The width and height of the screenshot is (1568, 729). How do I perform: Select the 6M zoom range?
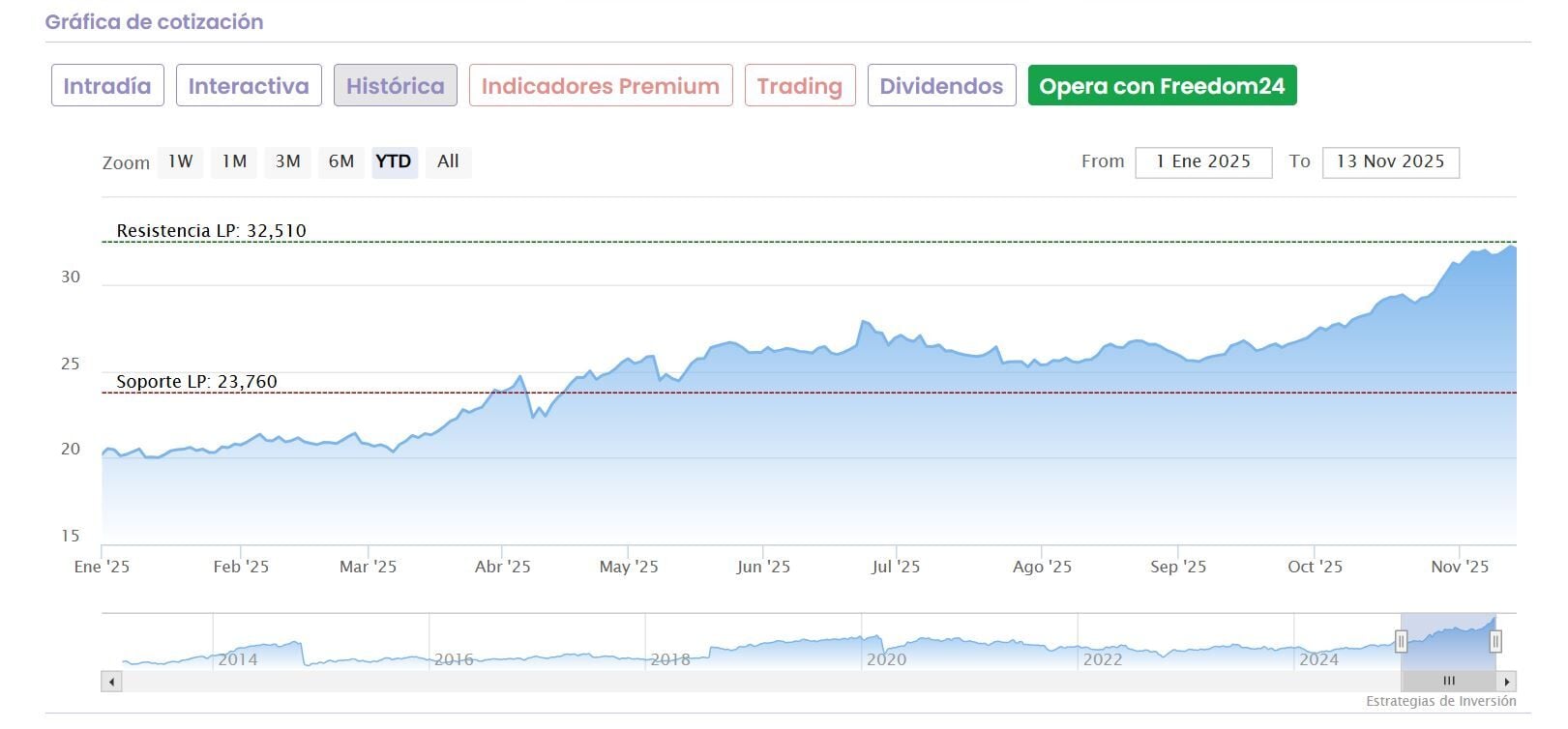click(x=340, y=161)
